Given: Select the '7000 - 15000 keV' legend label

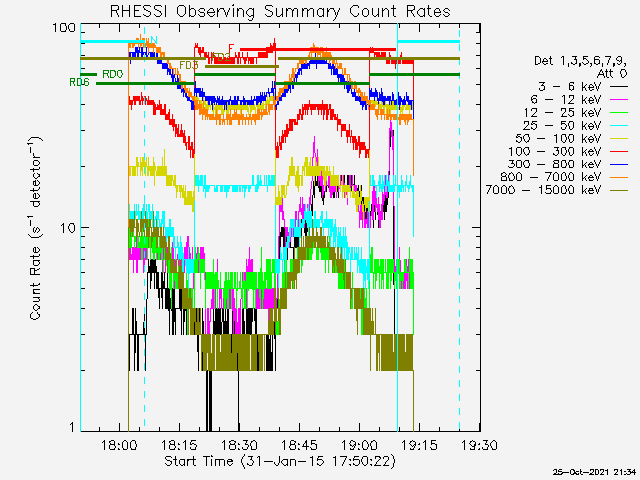Looking at the screenshot, I should pos(544,190).
